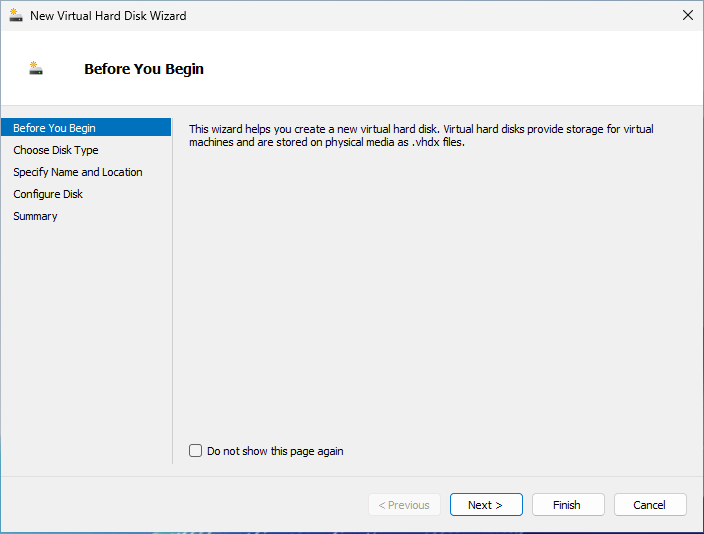Viewport: 704px width, 534px height.
Task: Click the bold 'Before You Begin' page heading
Action: point(144,69)
